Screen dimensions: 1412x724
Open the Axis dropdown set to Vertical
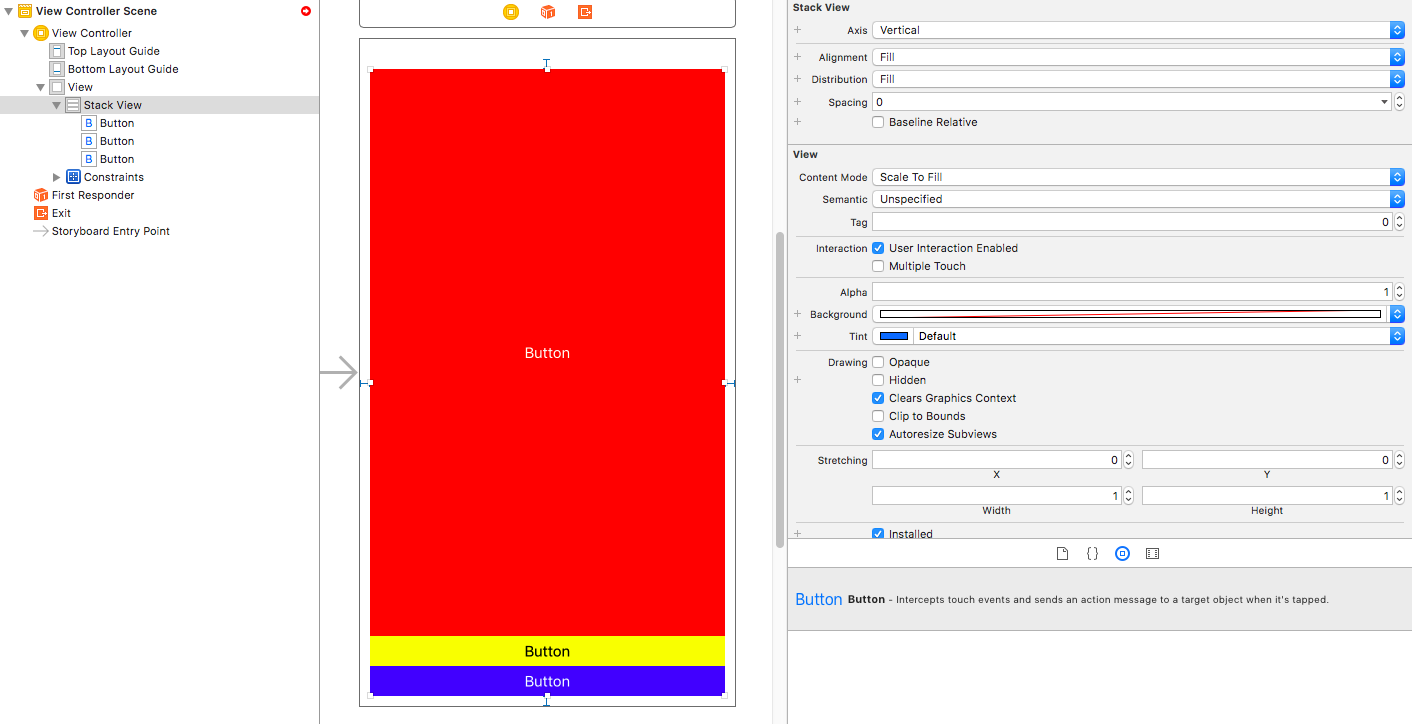coord(1138,30)
